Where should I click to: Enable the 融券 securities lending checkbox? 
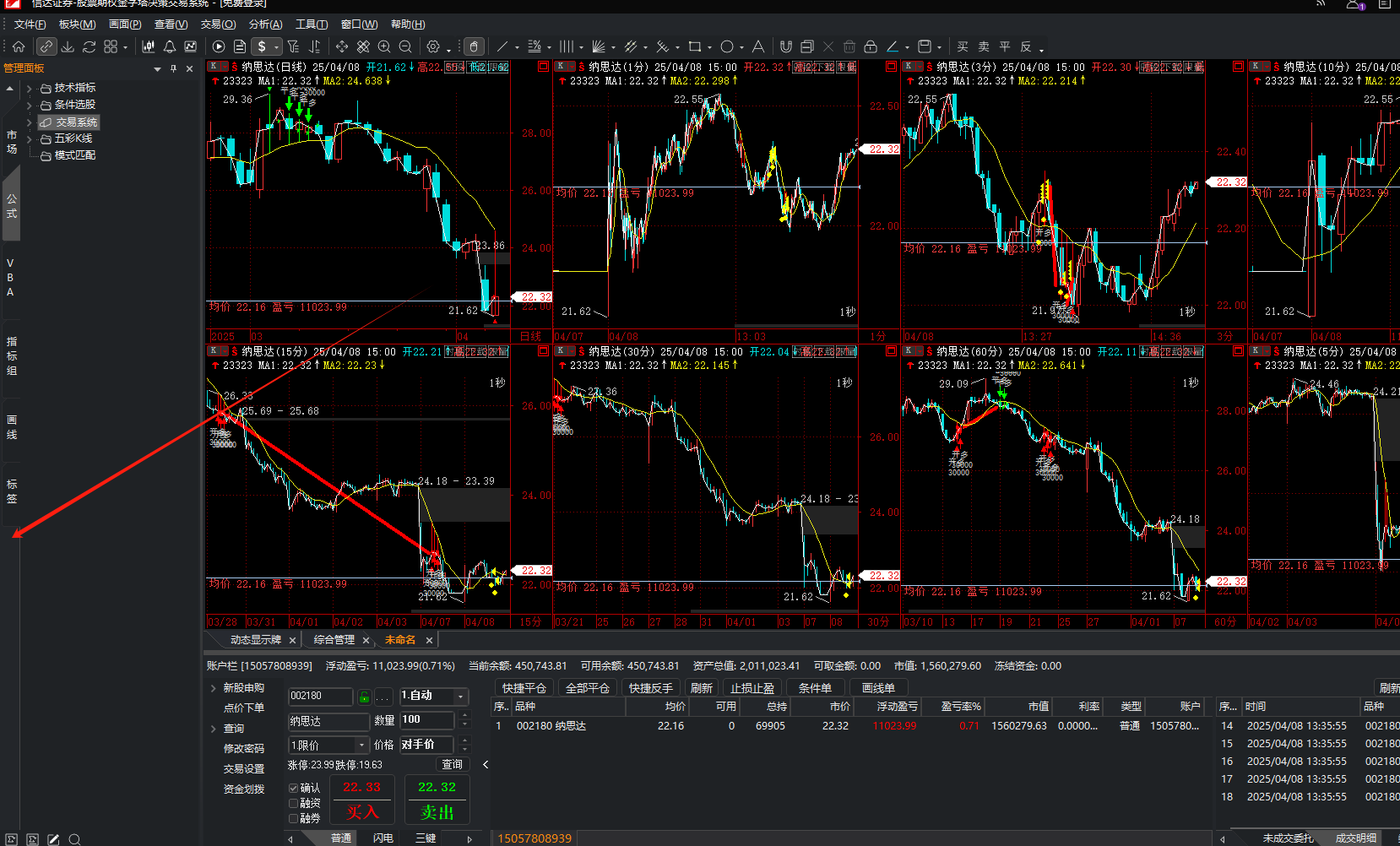pyautogui.click(x=294, y=819)
